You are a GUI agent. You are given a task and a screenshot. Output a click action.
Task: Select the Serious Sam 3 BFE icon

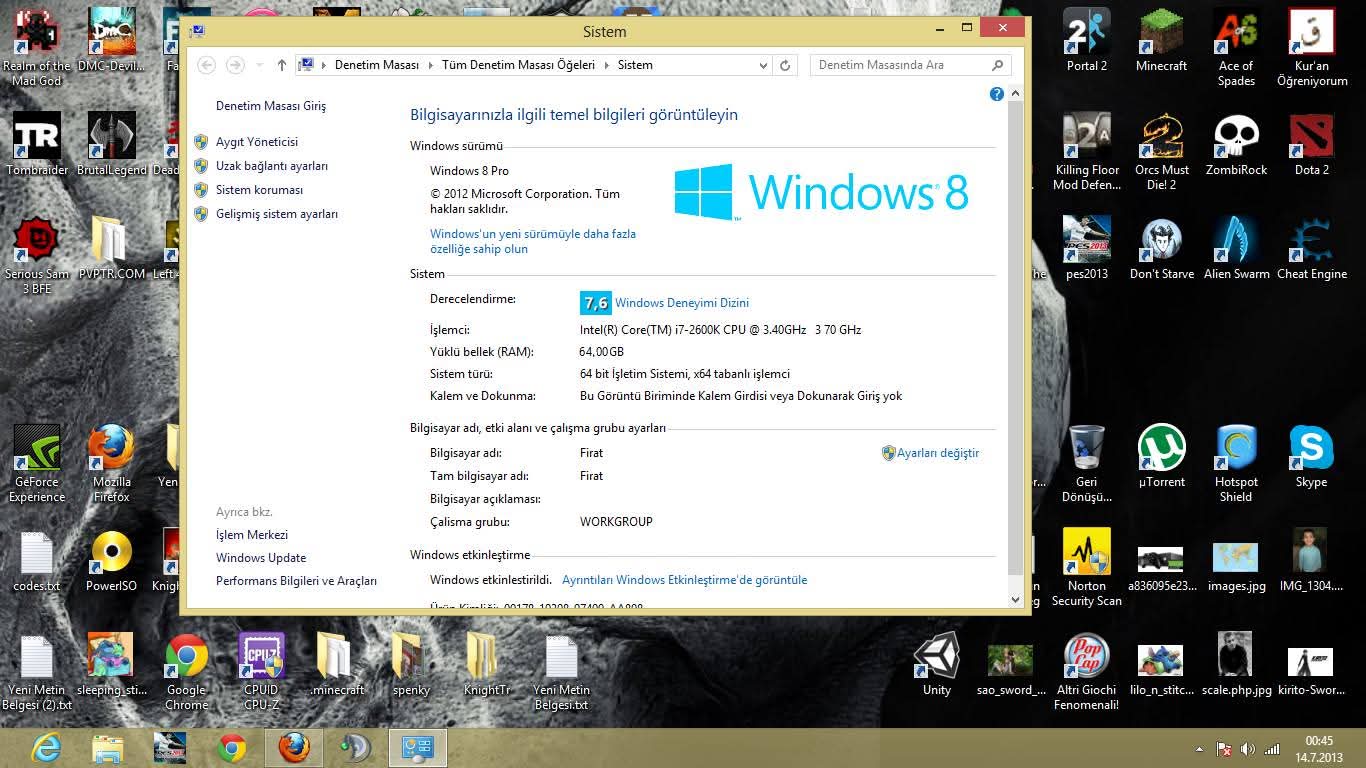(37, 256)
